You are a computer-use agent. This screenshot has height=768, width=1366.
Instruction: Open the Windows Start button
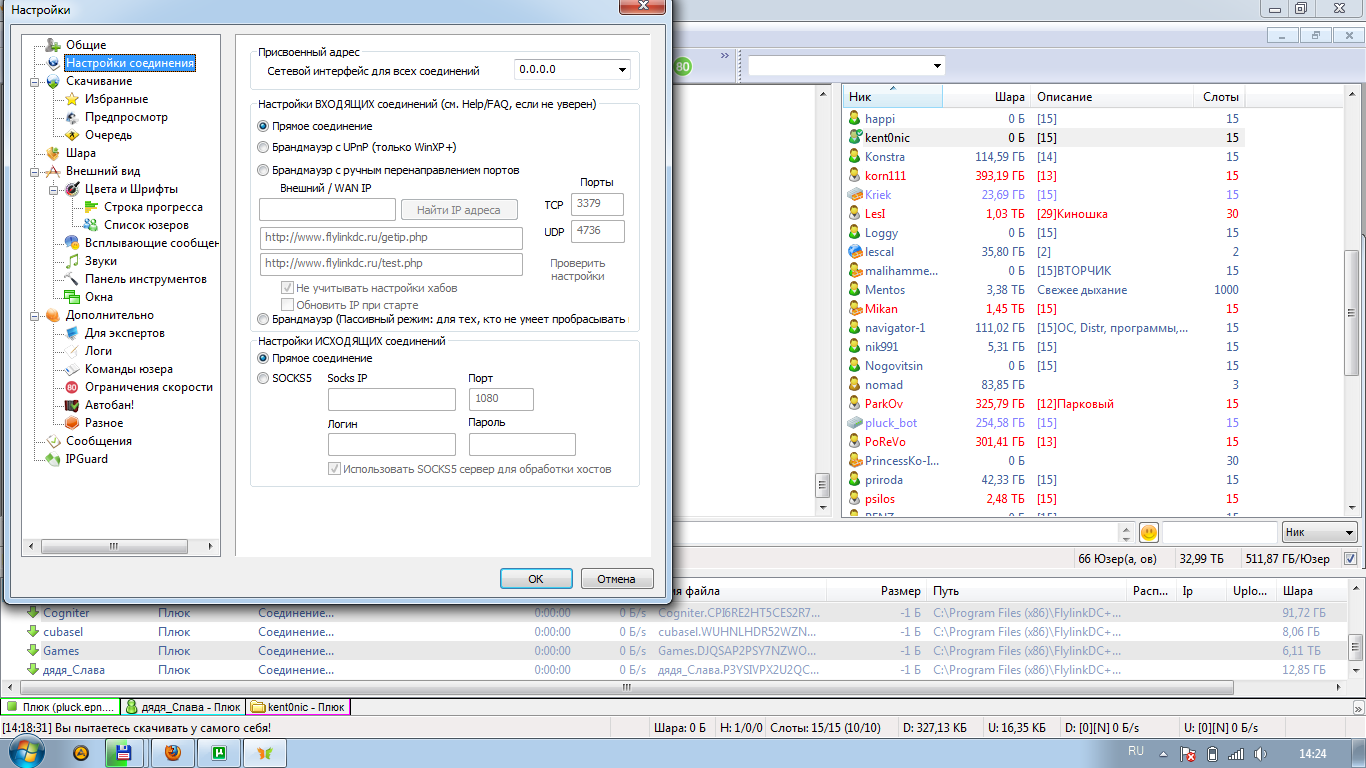27,752
